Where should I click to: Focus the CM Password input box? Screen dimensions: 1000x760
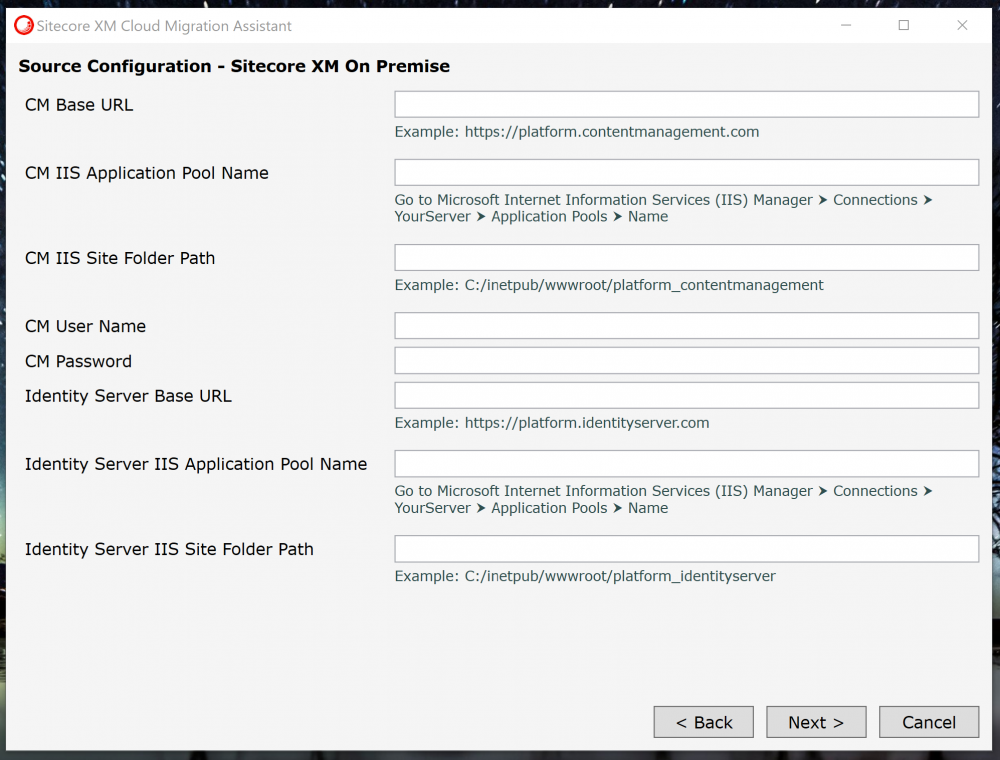[x=686, y=360]
